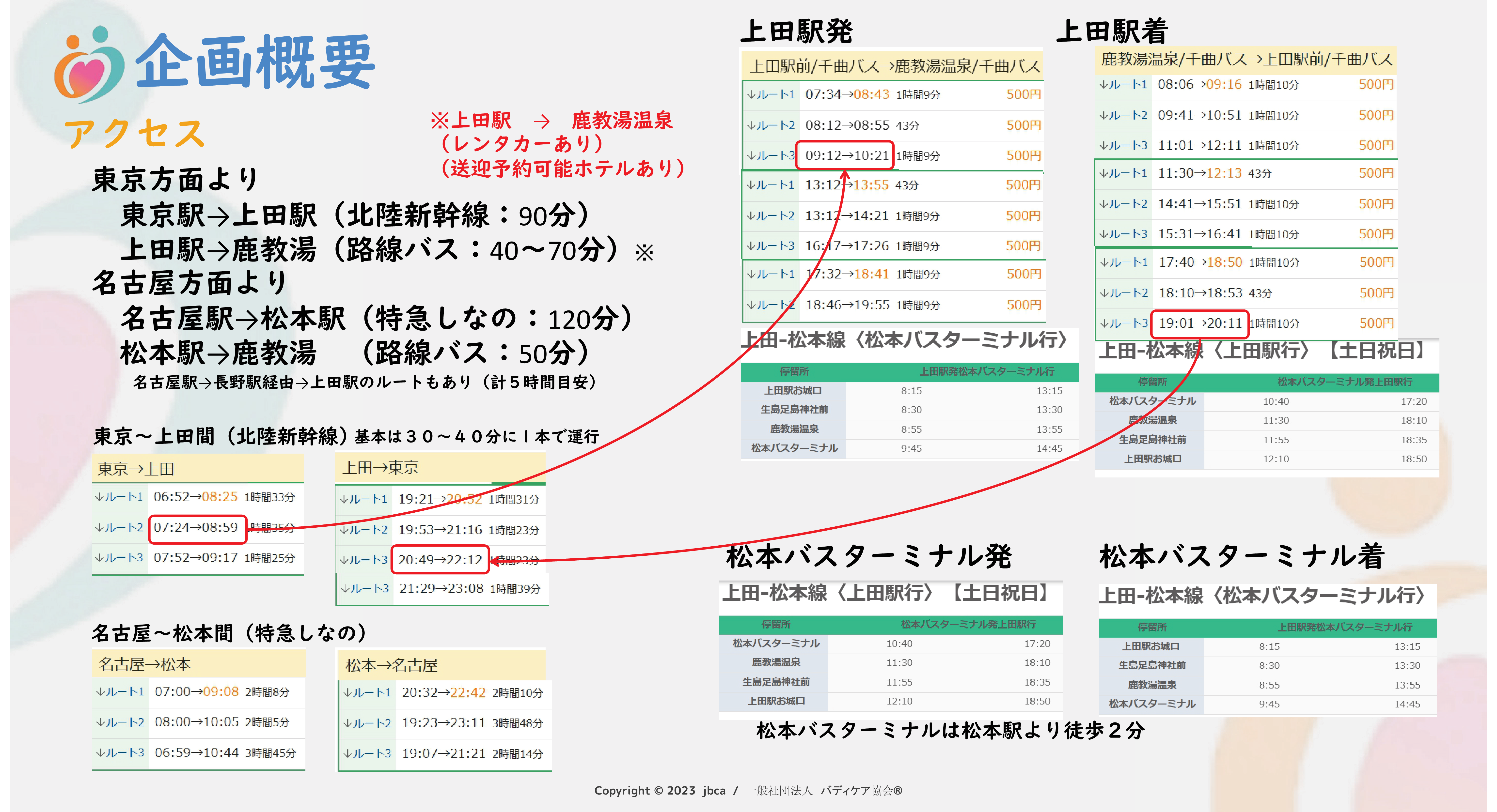Viewport: 1497px width, 812px height.
Task: Click the 上田→東京 table header
Action: 440,468
